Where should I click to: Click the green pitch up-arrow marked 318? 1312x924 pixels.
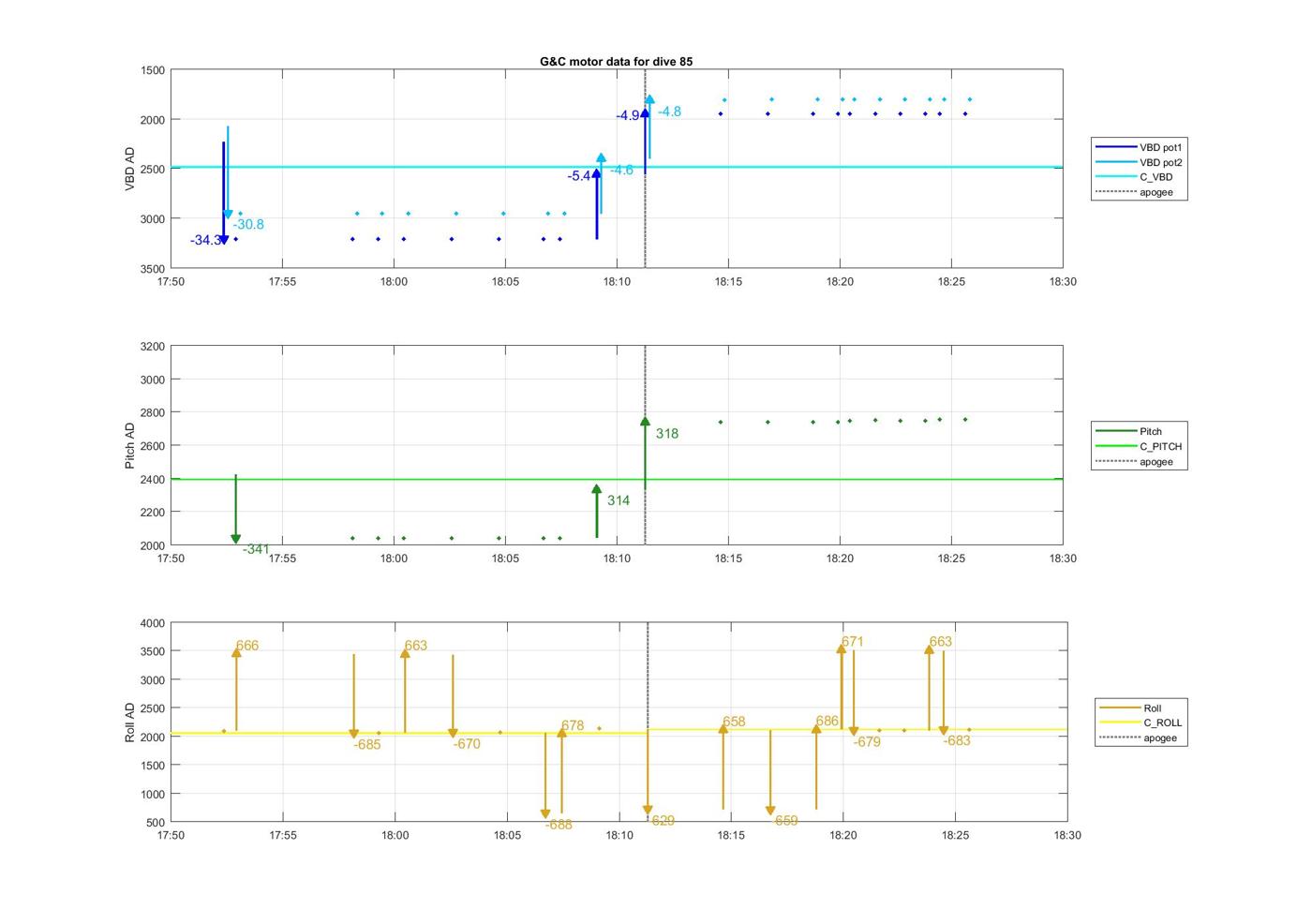(645, 453)
